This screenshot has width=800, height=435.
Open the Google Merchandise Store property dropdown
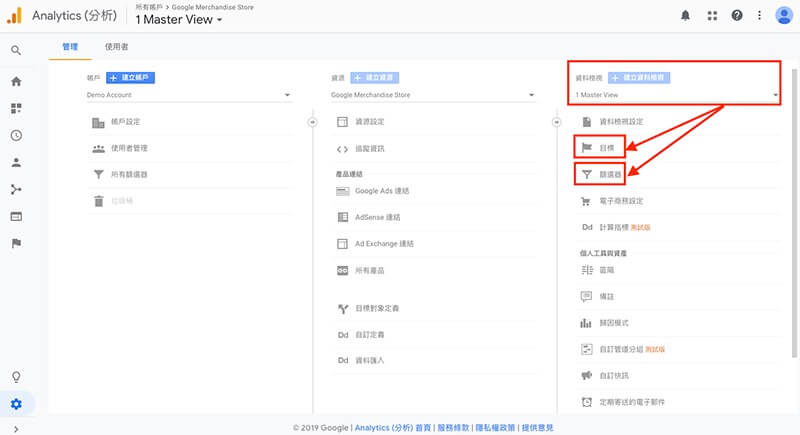[433, 95]
